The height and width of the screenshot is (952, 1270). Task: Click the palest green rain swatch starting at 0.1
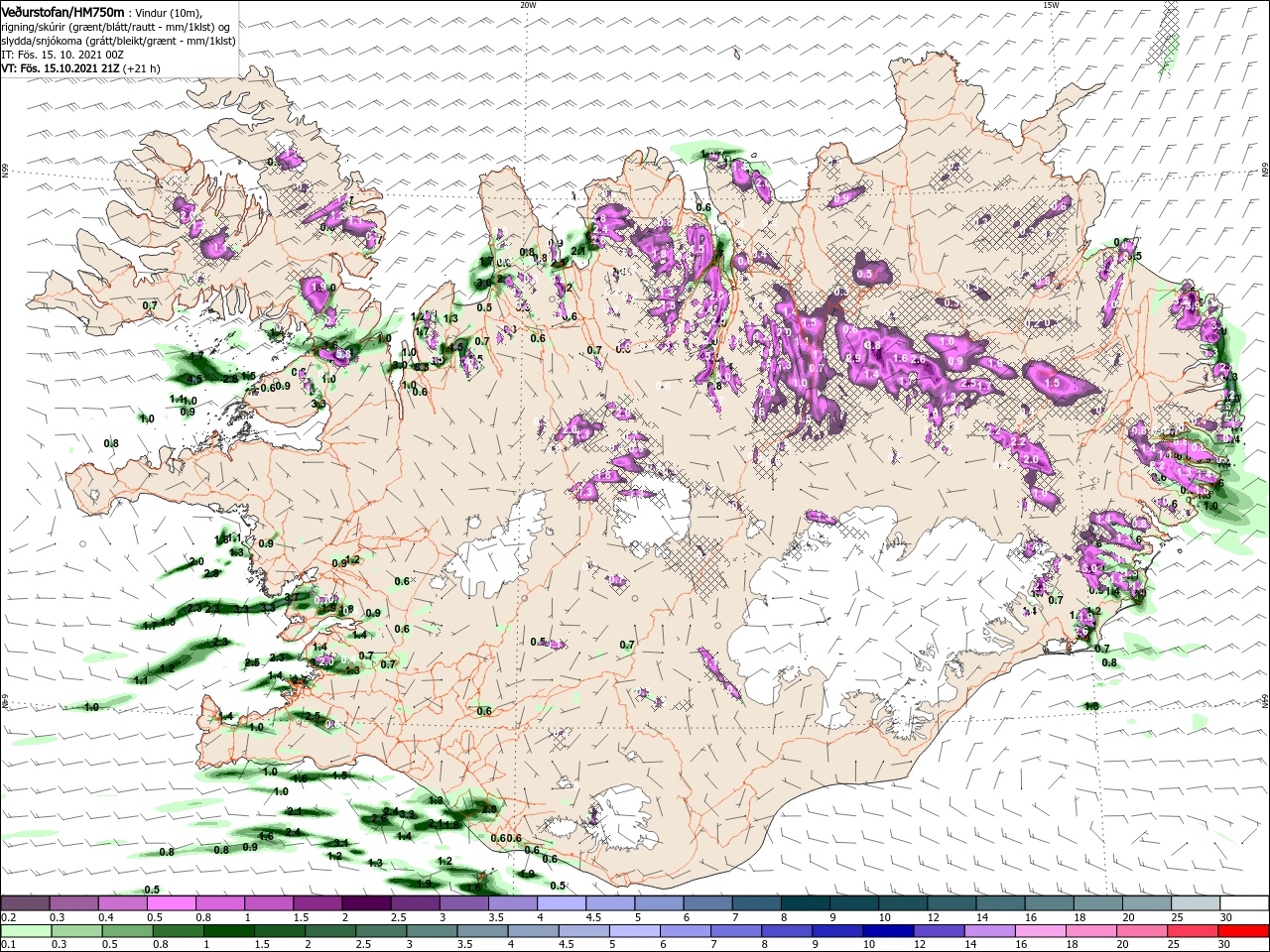click(x=25, y=931)
